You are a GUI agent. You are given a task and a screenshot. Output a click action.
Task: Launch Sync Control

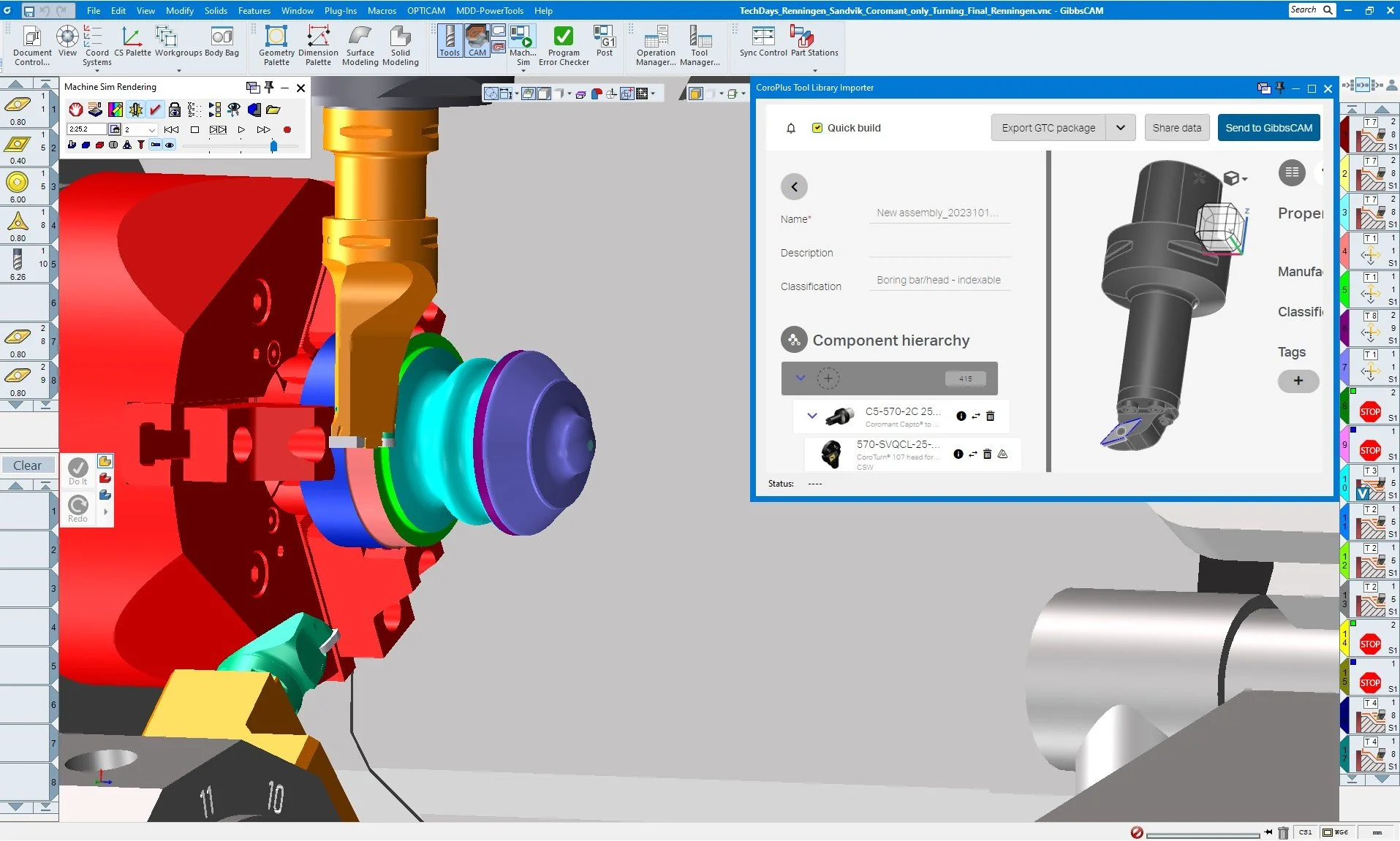pyautogui.click(x=762, y=42)
